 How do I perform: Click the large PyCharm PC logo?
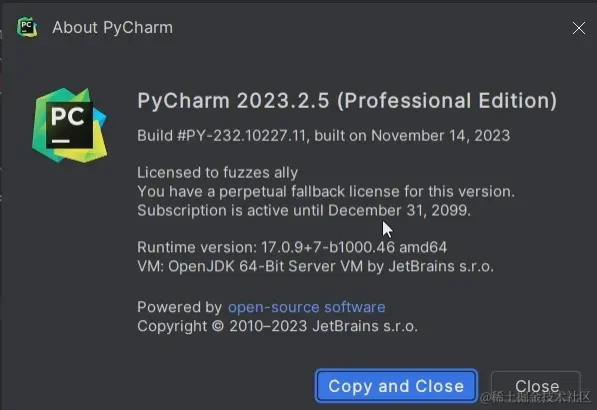click(69, 125)
